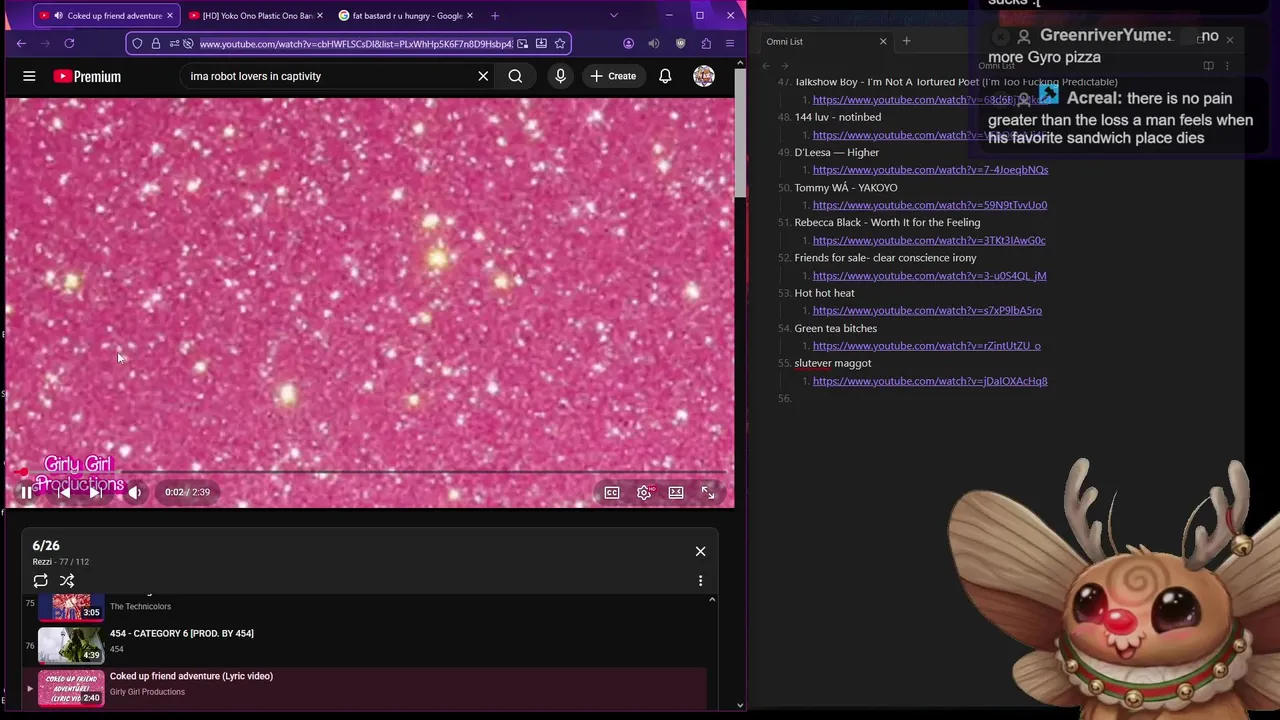1280x720 pixels.
Task: Open YouTube notifications bell
Action: 665,76
